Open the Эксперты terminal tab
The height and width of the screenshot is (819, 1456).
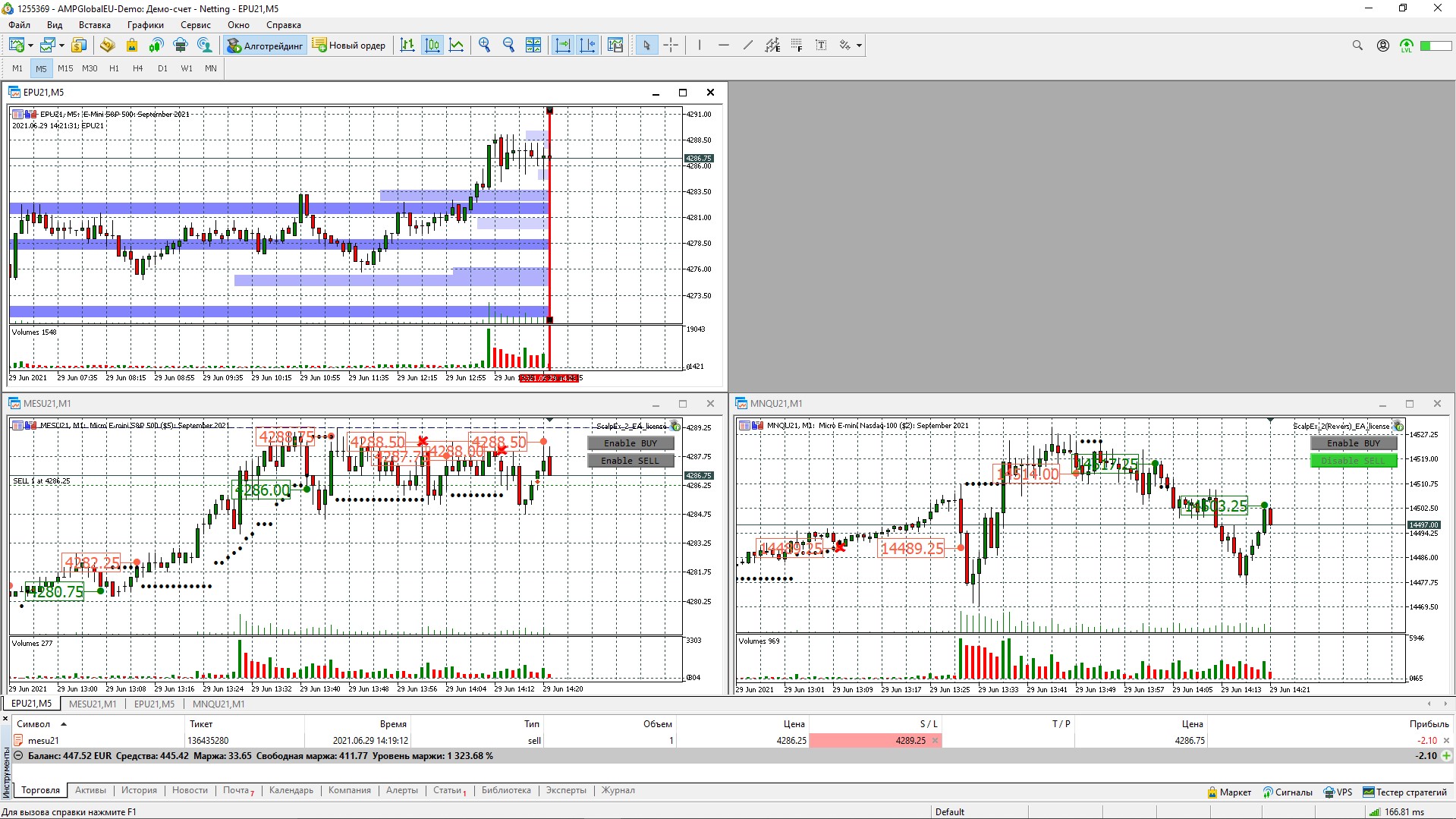[x=566, y=790]
